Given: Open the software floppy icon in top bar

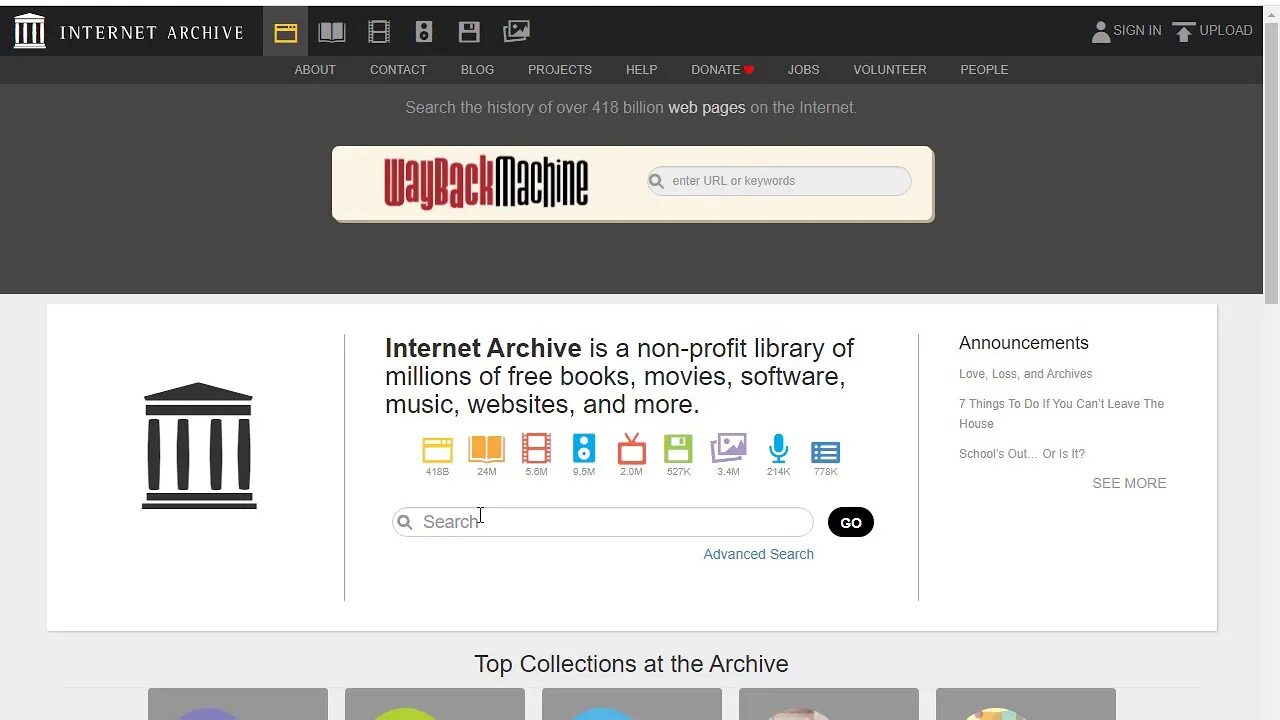Looking at the screenshot, I should point(469,32).
